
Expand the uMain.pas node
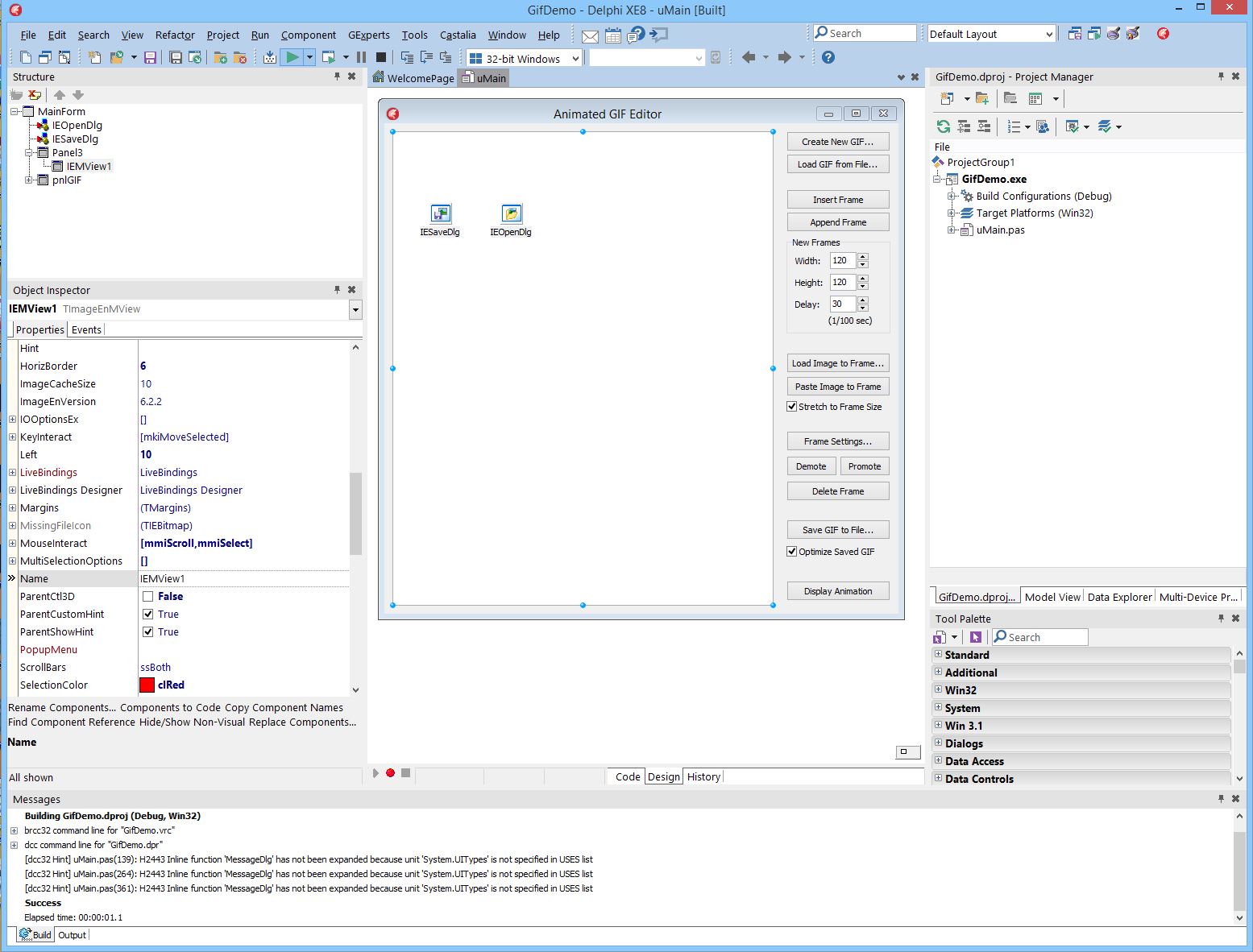pos(952,230)
